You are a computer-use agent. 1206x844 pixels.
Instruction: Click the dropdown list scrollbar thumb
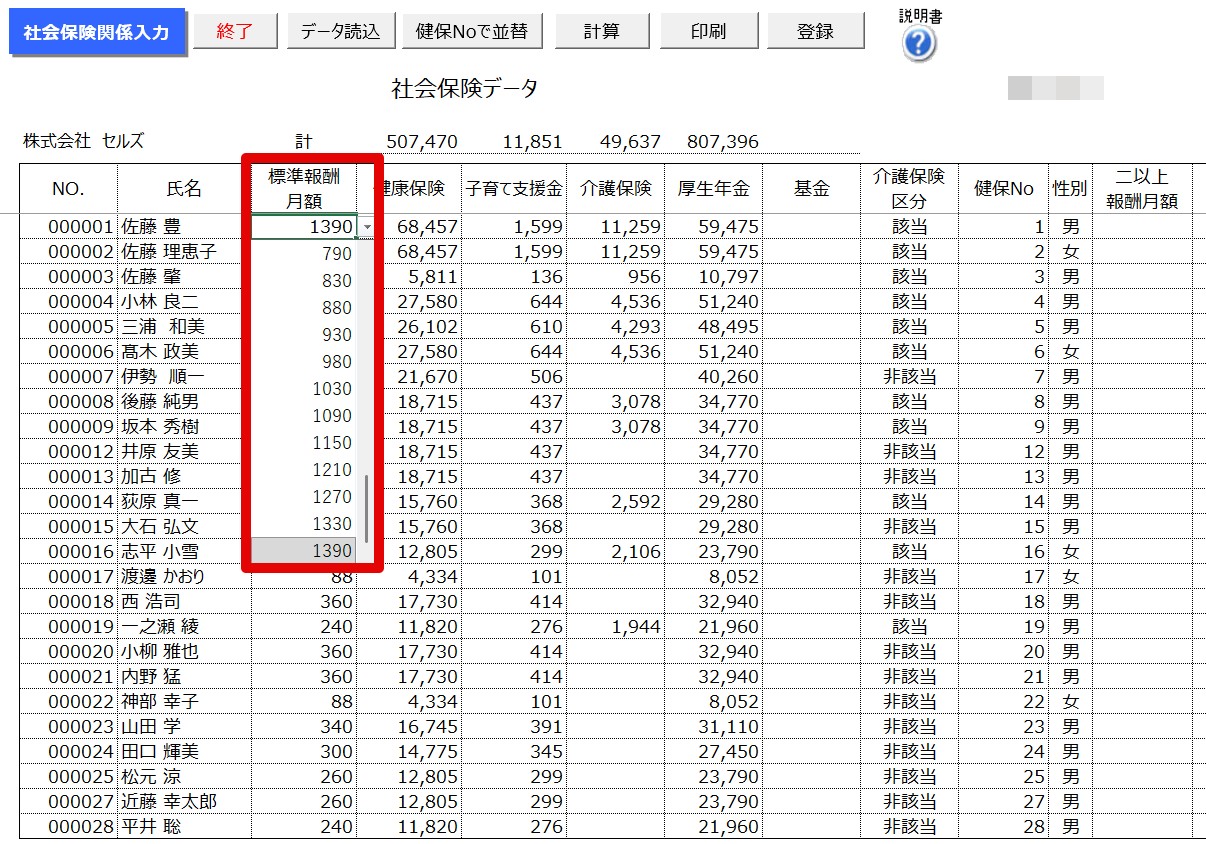366,508
